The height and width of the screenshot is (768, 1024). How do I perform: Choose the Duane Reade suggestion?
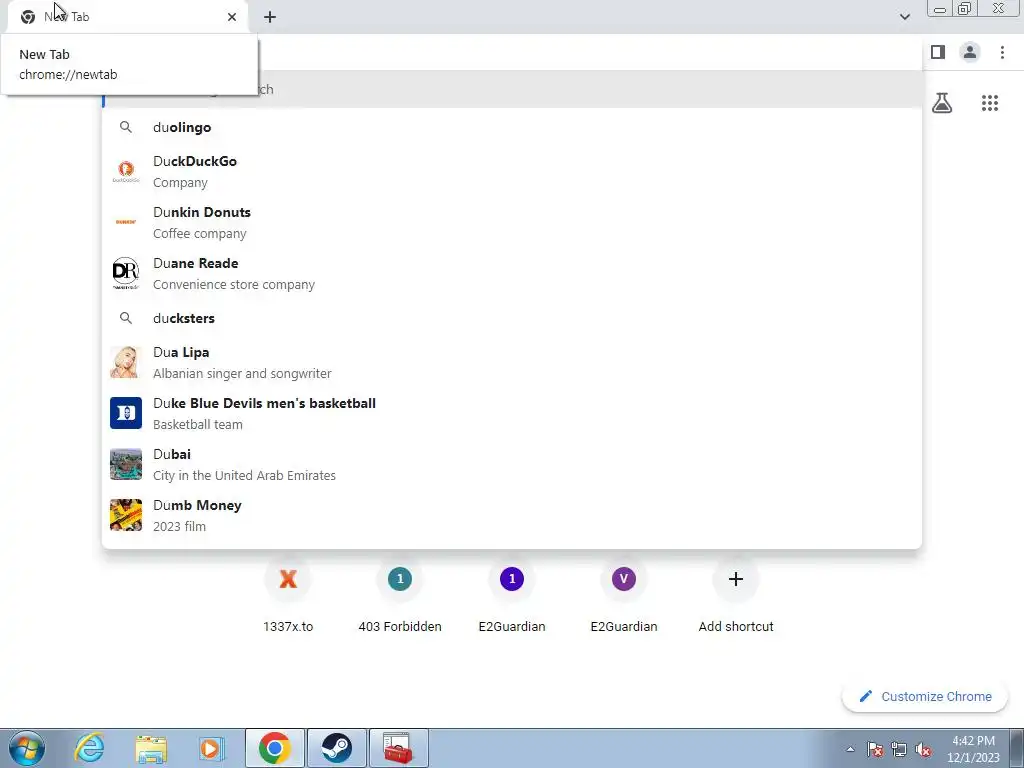point(512,273)
